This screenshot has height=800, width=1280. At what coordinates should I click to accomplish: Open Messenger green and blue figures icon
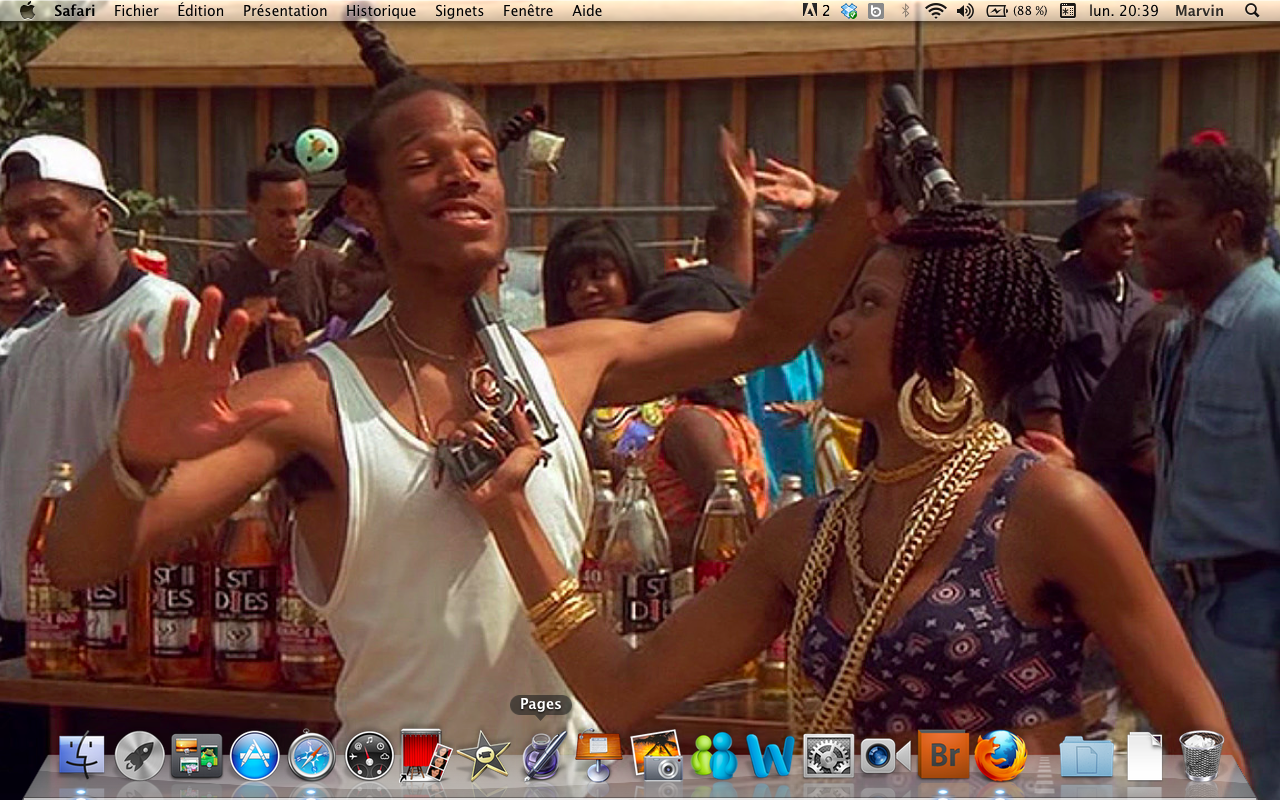(714, 756)
